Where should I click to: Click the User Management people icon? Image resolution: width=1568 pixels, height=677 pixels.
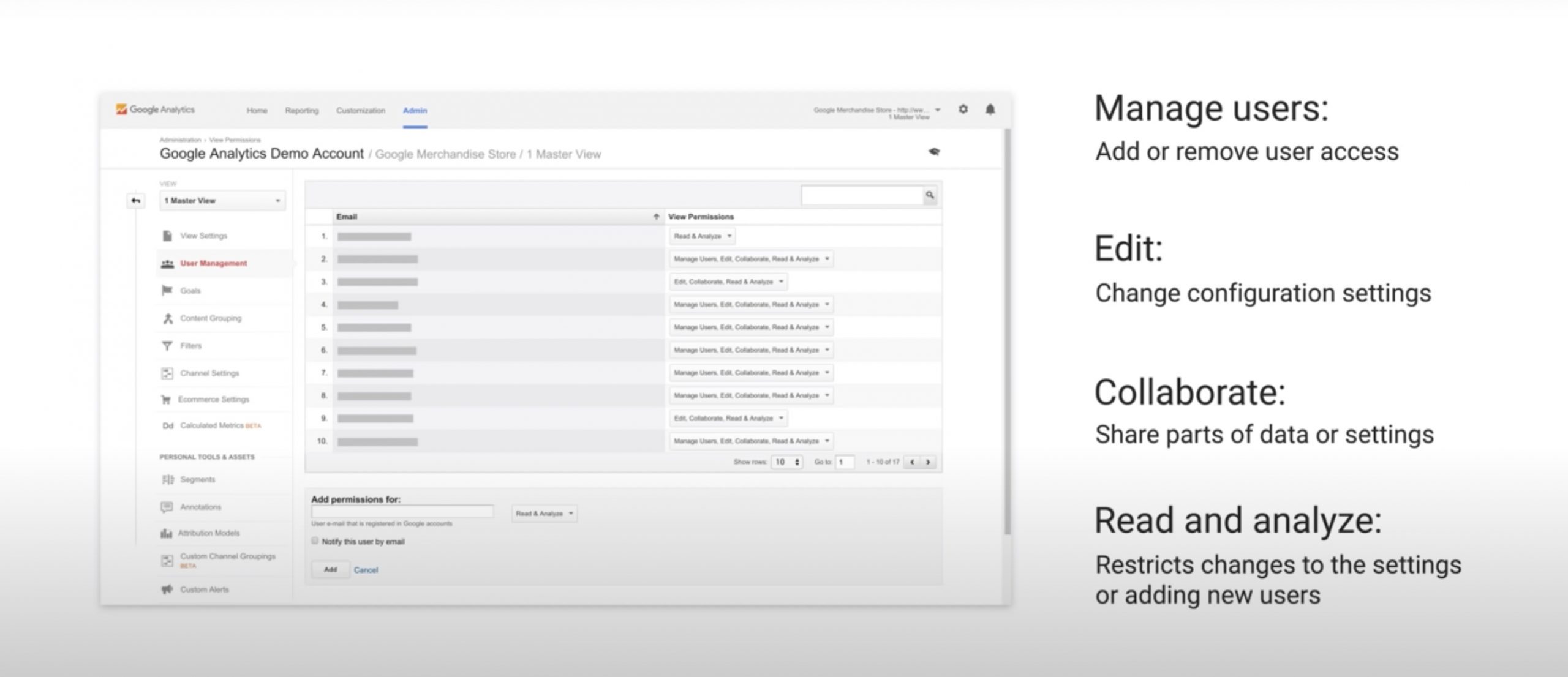click(167, 264)
